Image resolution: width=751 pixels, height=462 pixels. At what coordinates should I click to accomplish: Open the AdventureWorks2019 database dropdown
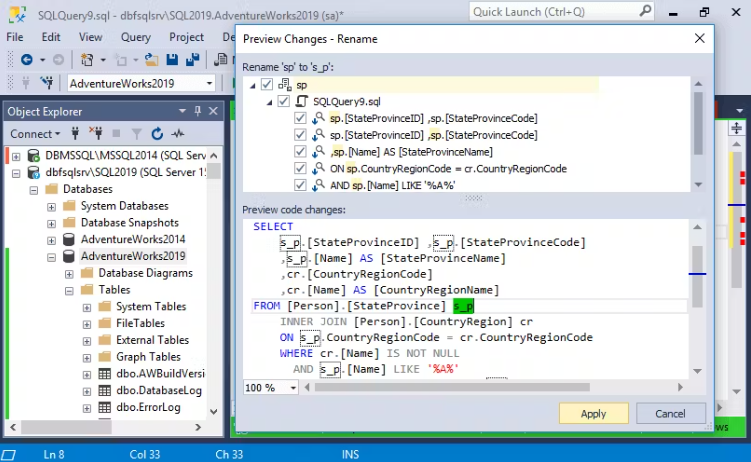point(209,83)
